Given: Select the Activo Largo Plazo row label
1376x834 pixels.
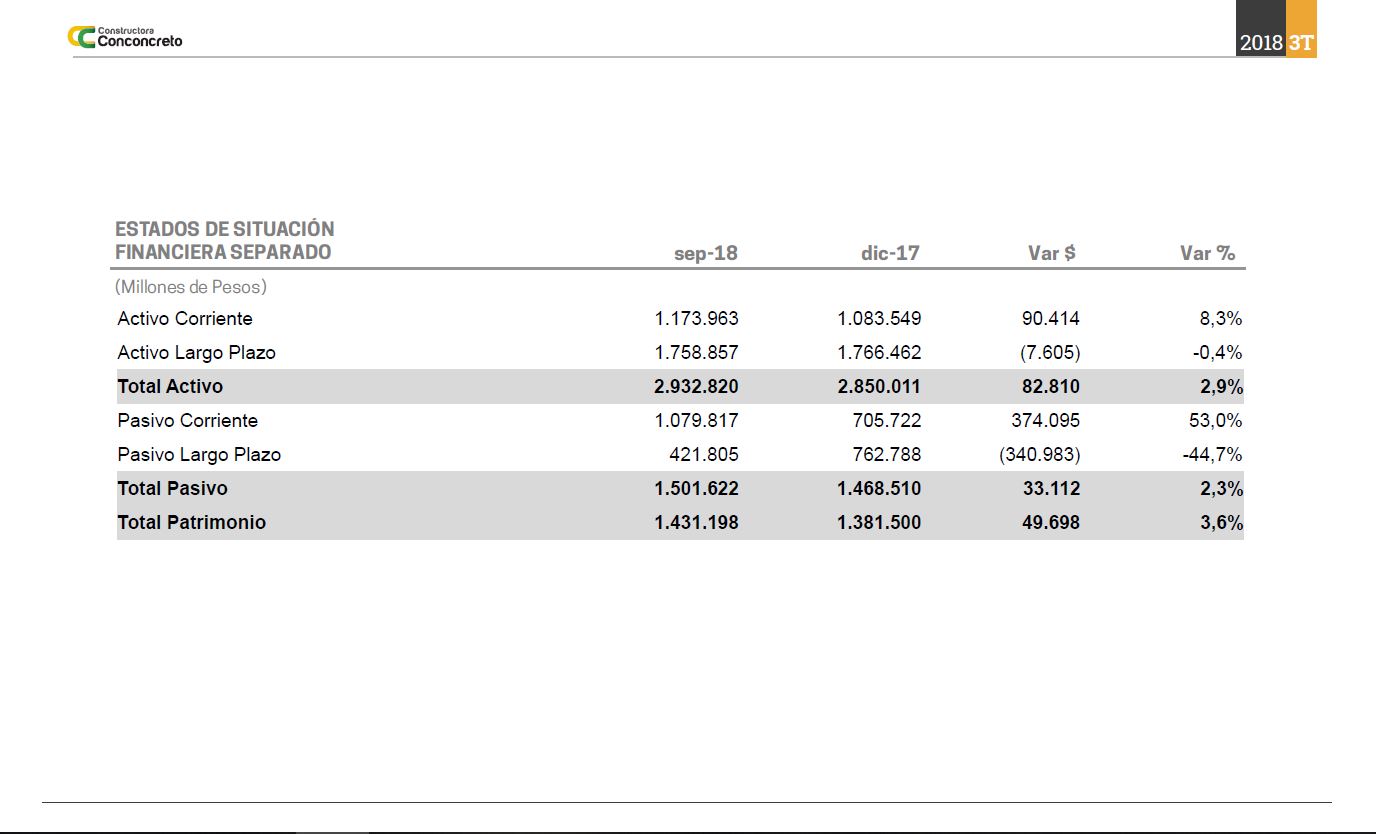Looking at the screenshot, I should (196, 352).
